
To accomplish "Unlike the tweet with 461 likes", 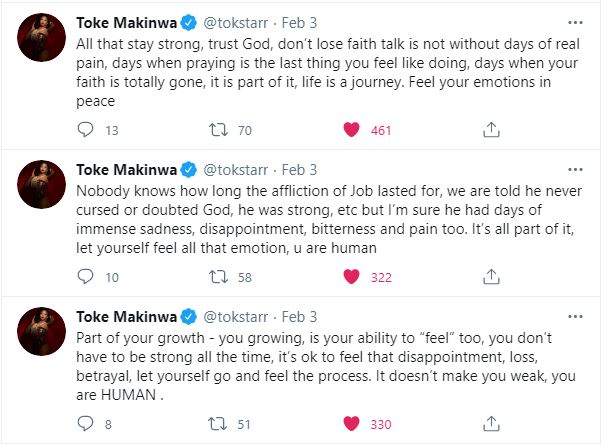I will [352, 129].
